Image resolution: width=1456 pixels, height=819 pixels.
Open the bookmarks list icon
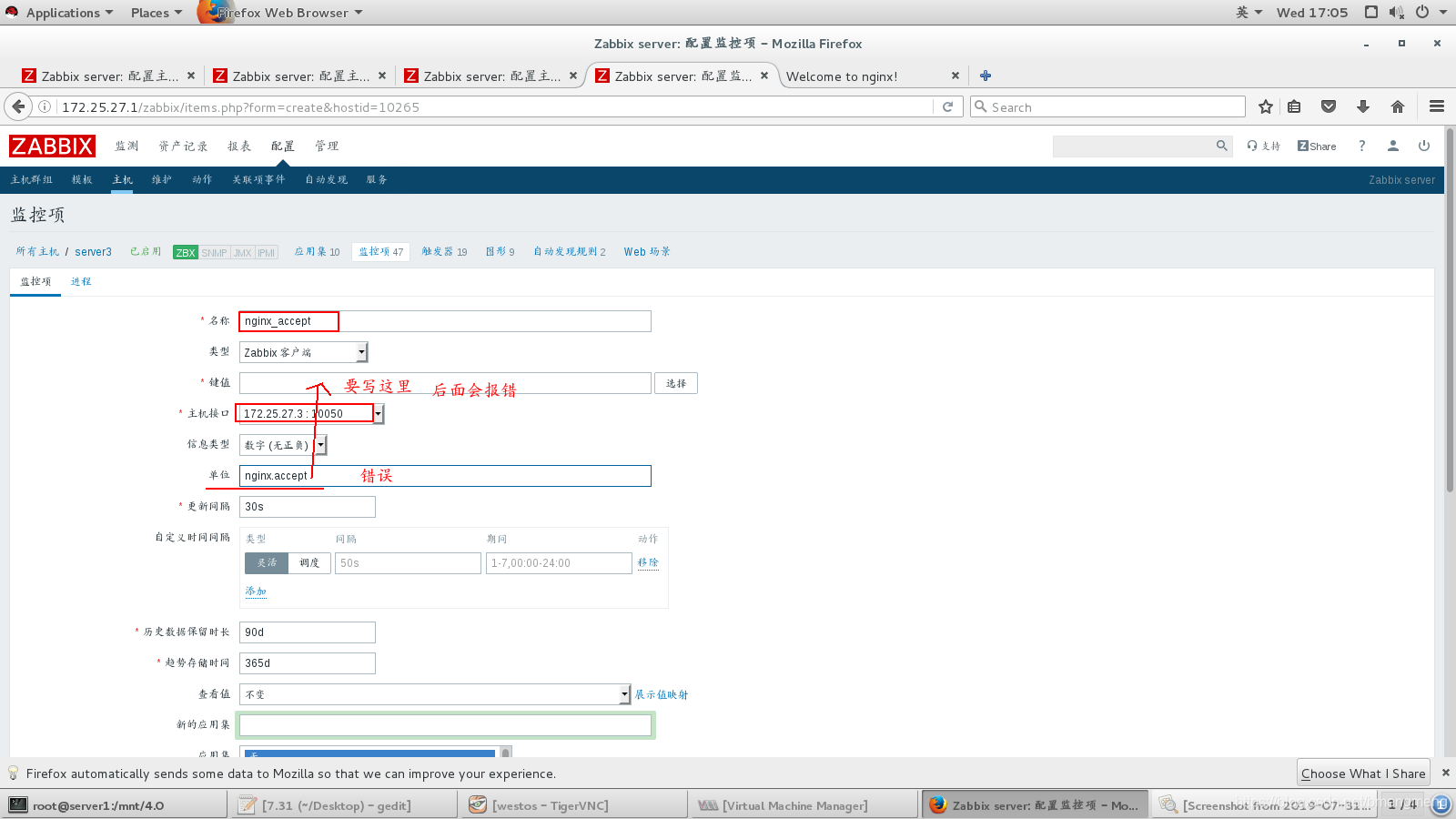point(1294,106)
